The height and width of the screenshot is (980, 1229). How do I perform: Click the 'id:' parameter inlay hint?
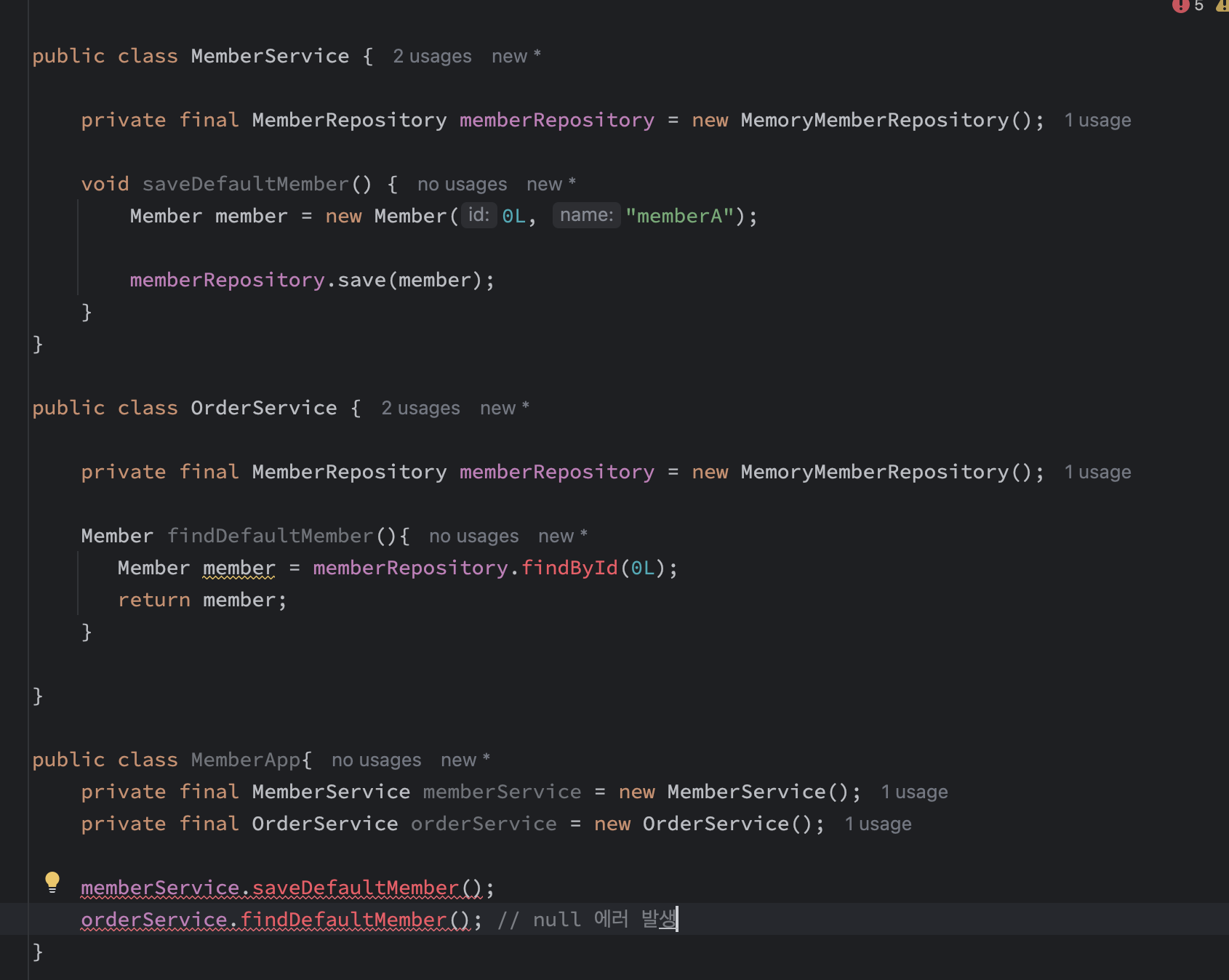(x=479, y=215)
